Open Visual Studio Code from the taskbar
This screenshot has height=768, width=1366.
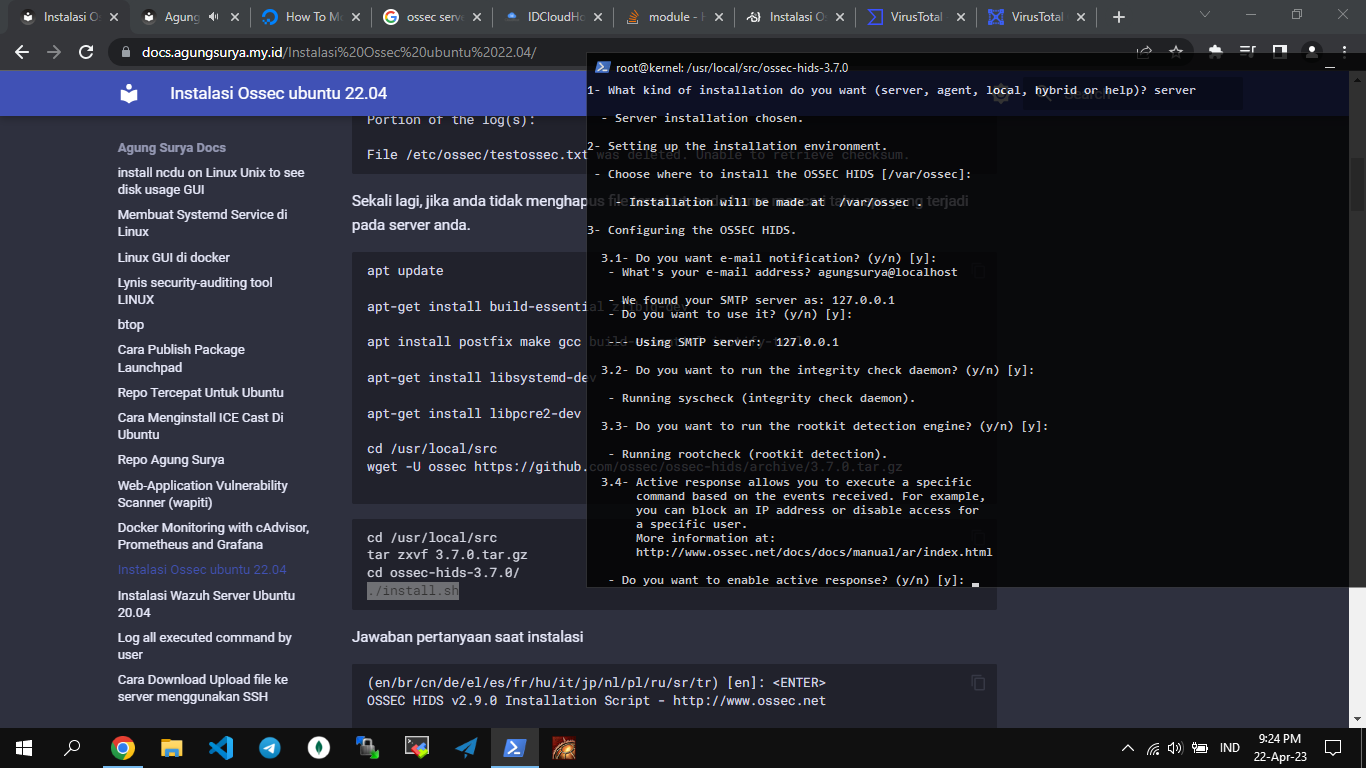tap(221, 747)
